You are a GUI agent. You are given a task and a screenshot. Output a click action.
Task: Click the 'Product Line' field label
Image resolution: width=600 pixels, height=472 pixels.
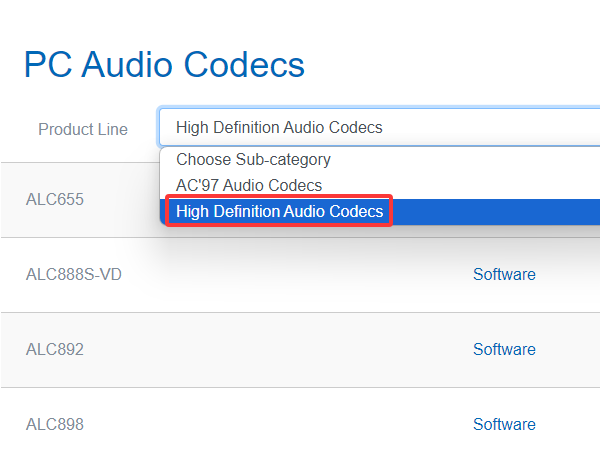pyautogui.click(x=83, y=129)
